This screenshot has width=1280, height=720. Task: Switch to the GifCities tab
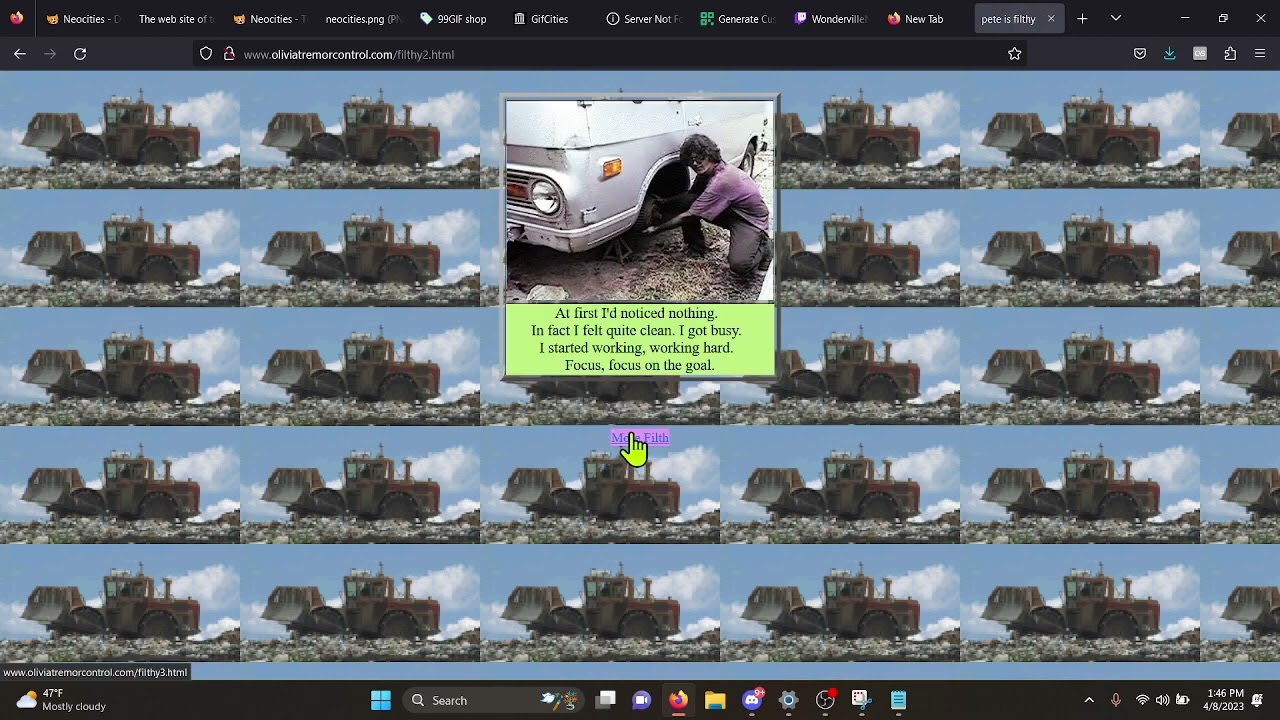point(548,18)
